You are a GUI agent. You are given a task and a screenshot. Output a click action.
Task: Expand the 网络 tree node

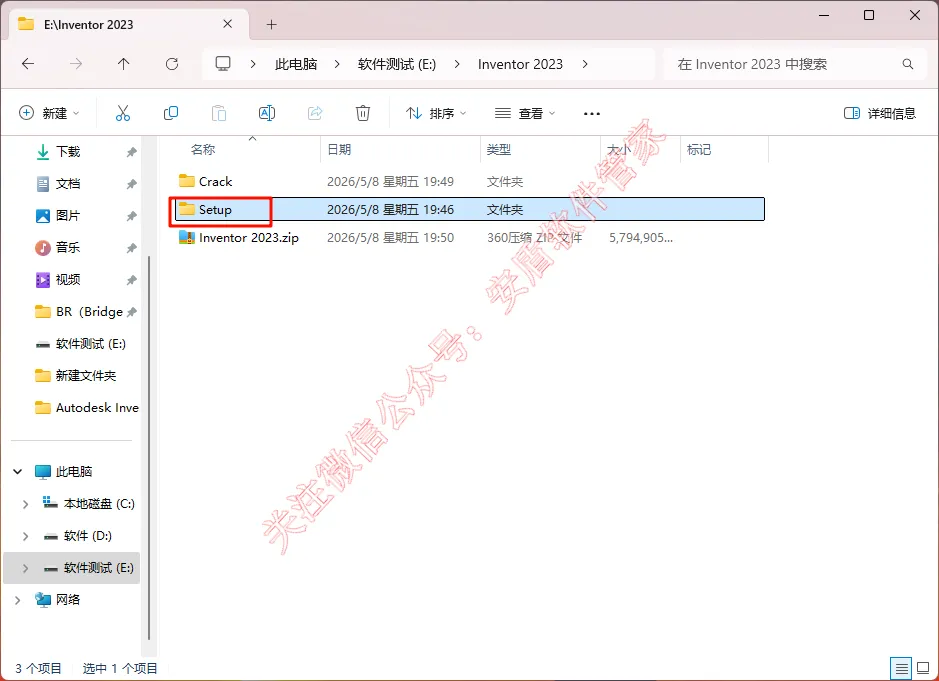pyautogui.click(x=18, y=600)
